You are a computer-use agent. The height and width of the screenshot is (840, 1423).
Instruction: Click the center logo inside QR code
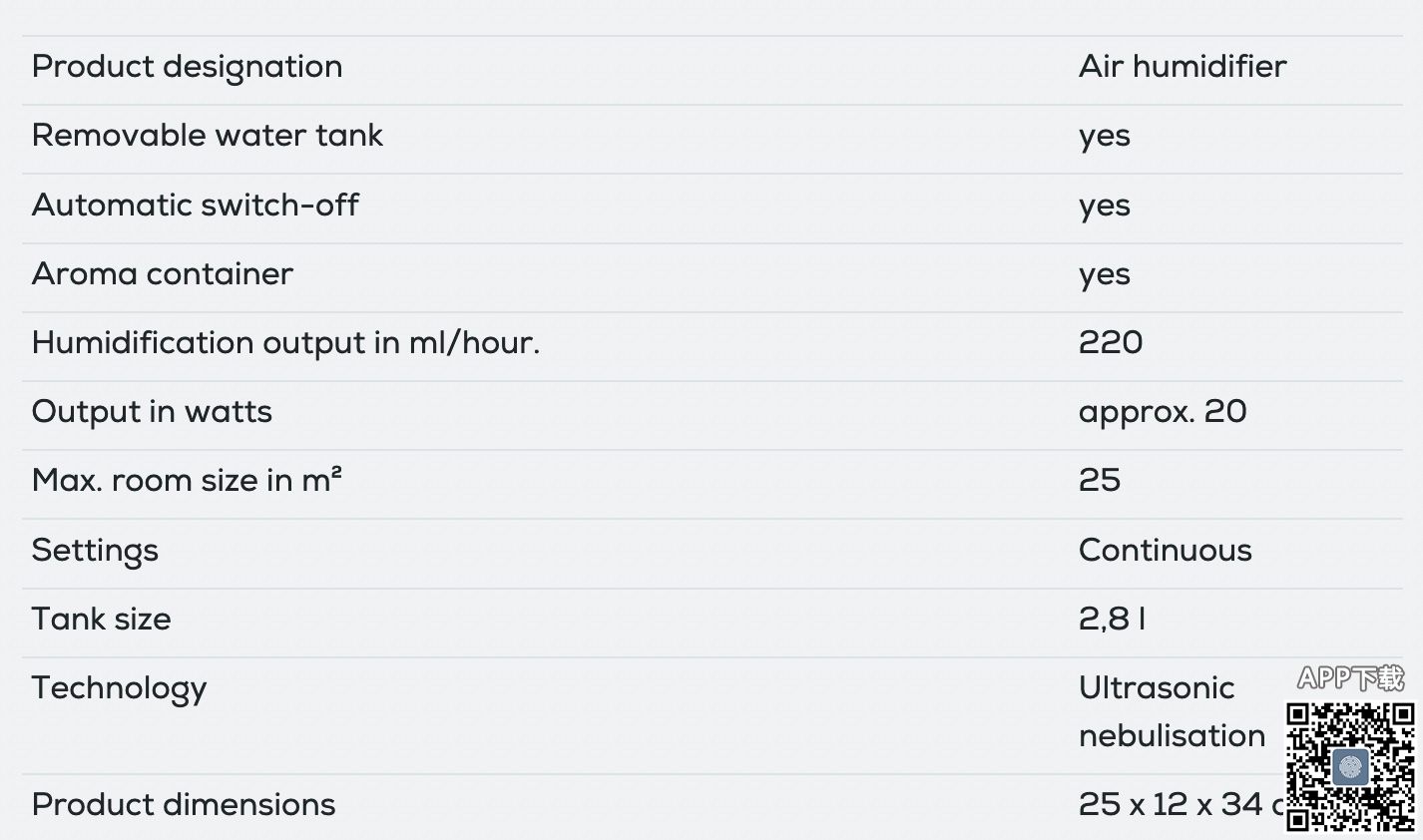(x=1350, y=767)
